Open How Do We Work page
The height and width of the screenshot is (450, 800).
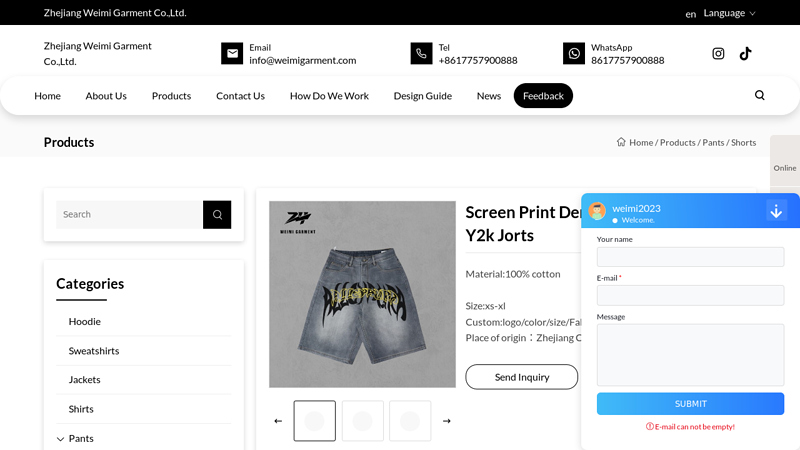click(x=329, y=96)
